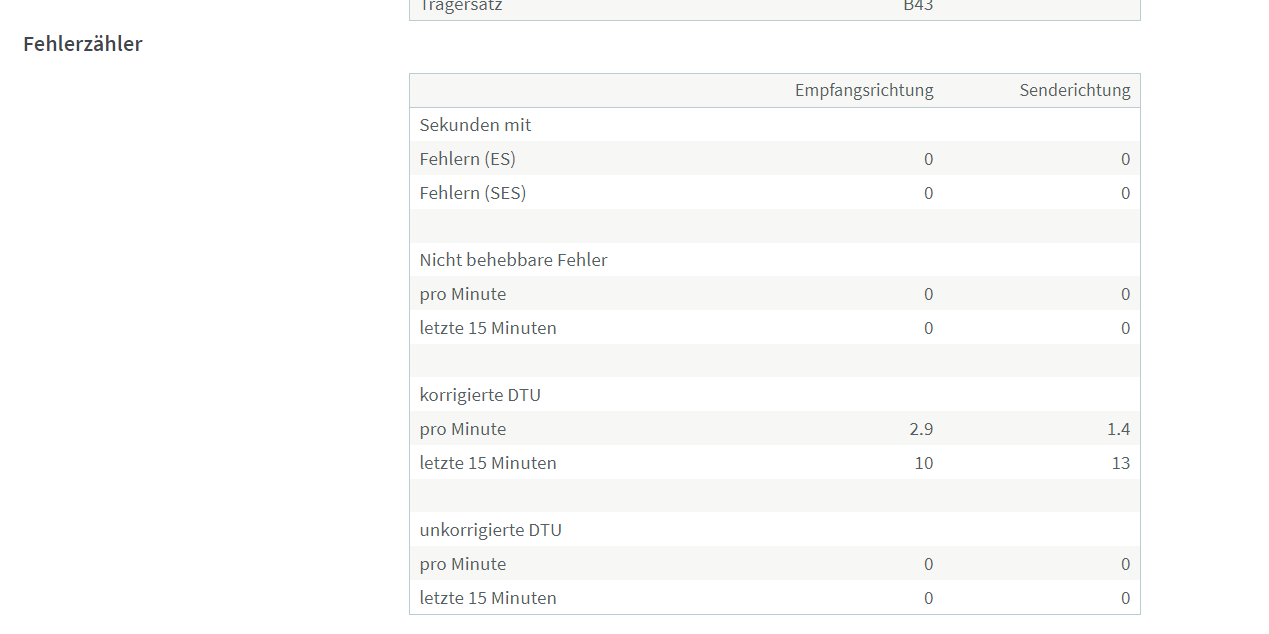This screenshot has height=634, width=1269.
Task: Click pro Minute under Nicht behebbare Fehler
Action: click(x=462, y=294)
